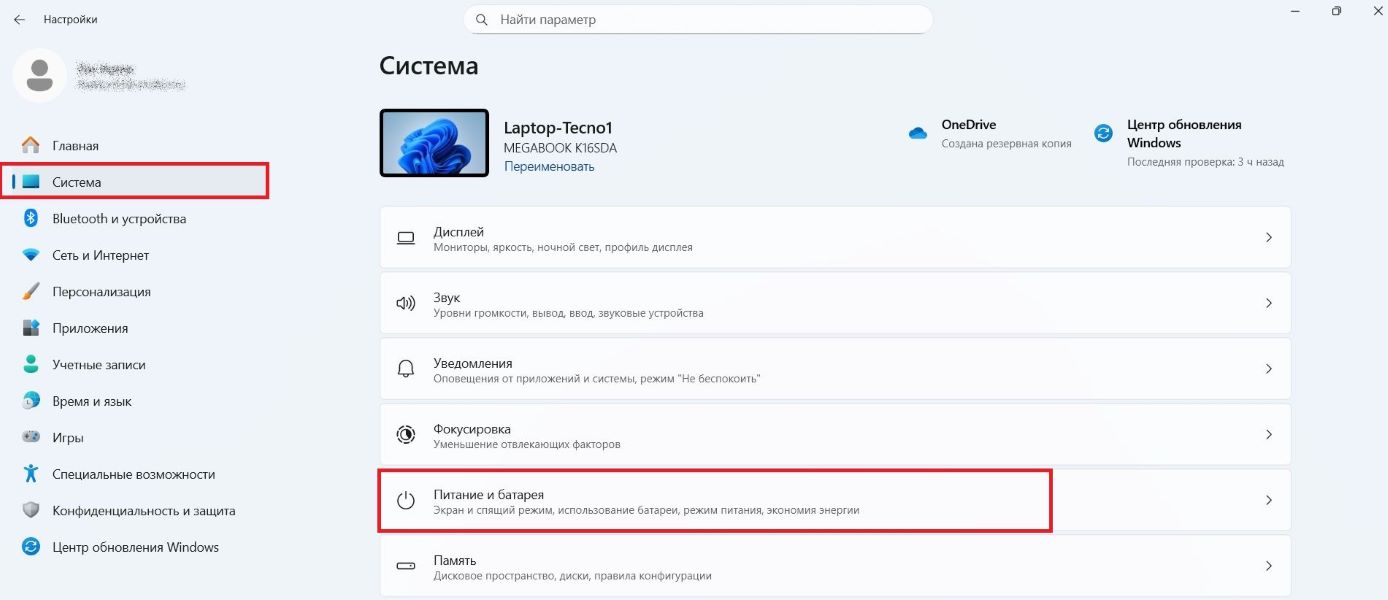Image resolution: width=1388 pixels, height=600 pixels.
Task: Expand the Память settings row
Action: 1268,566
